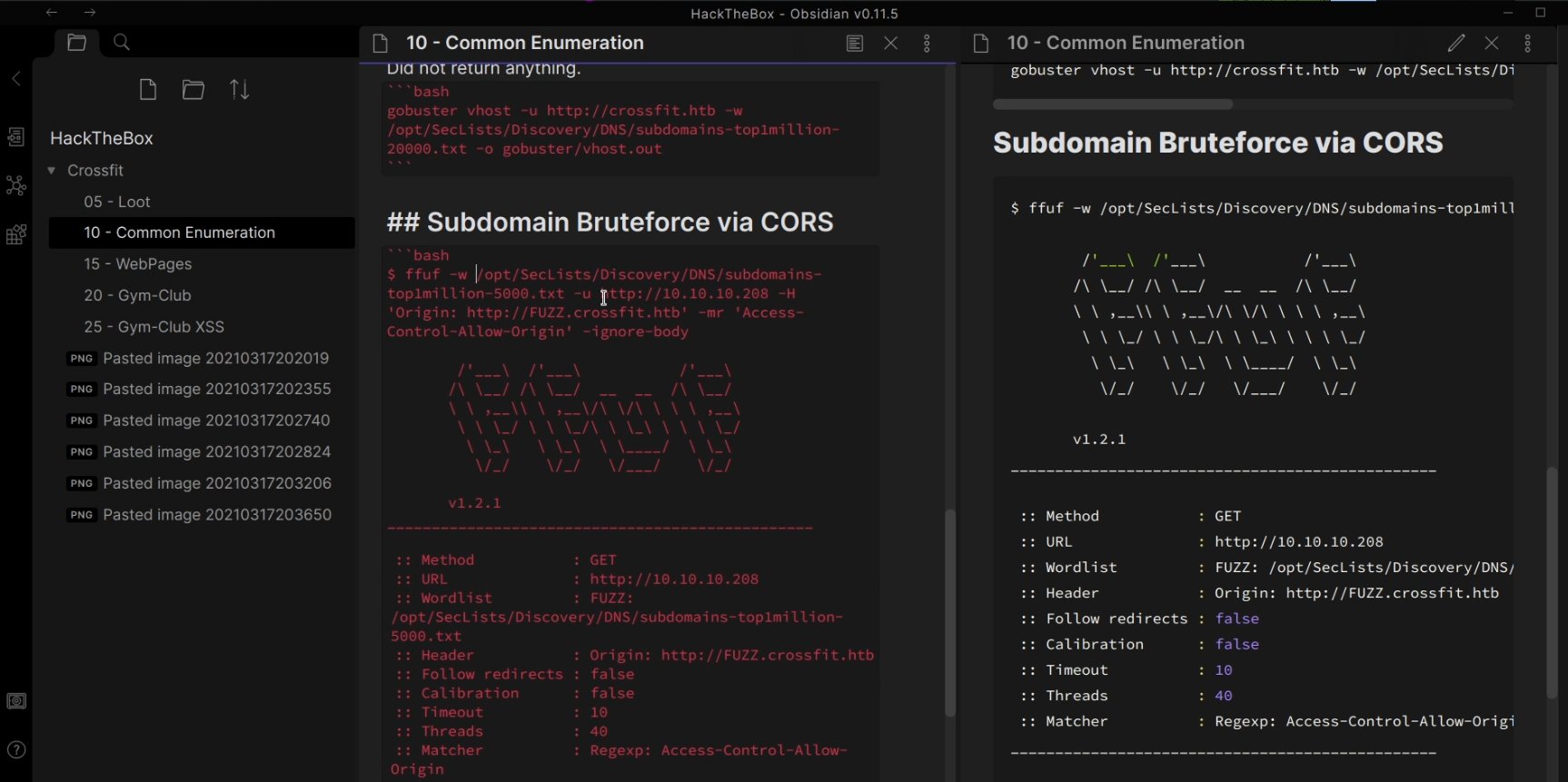
Task: Maximize the Obsidian window
Action: coord(1541,13)
